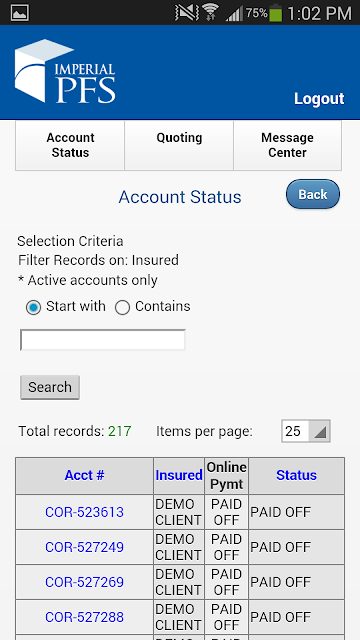Tap the battery indicator icon
Screen dimensions: 360x640
pos(276,13)
